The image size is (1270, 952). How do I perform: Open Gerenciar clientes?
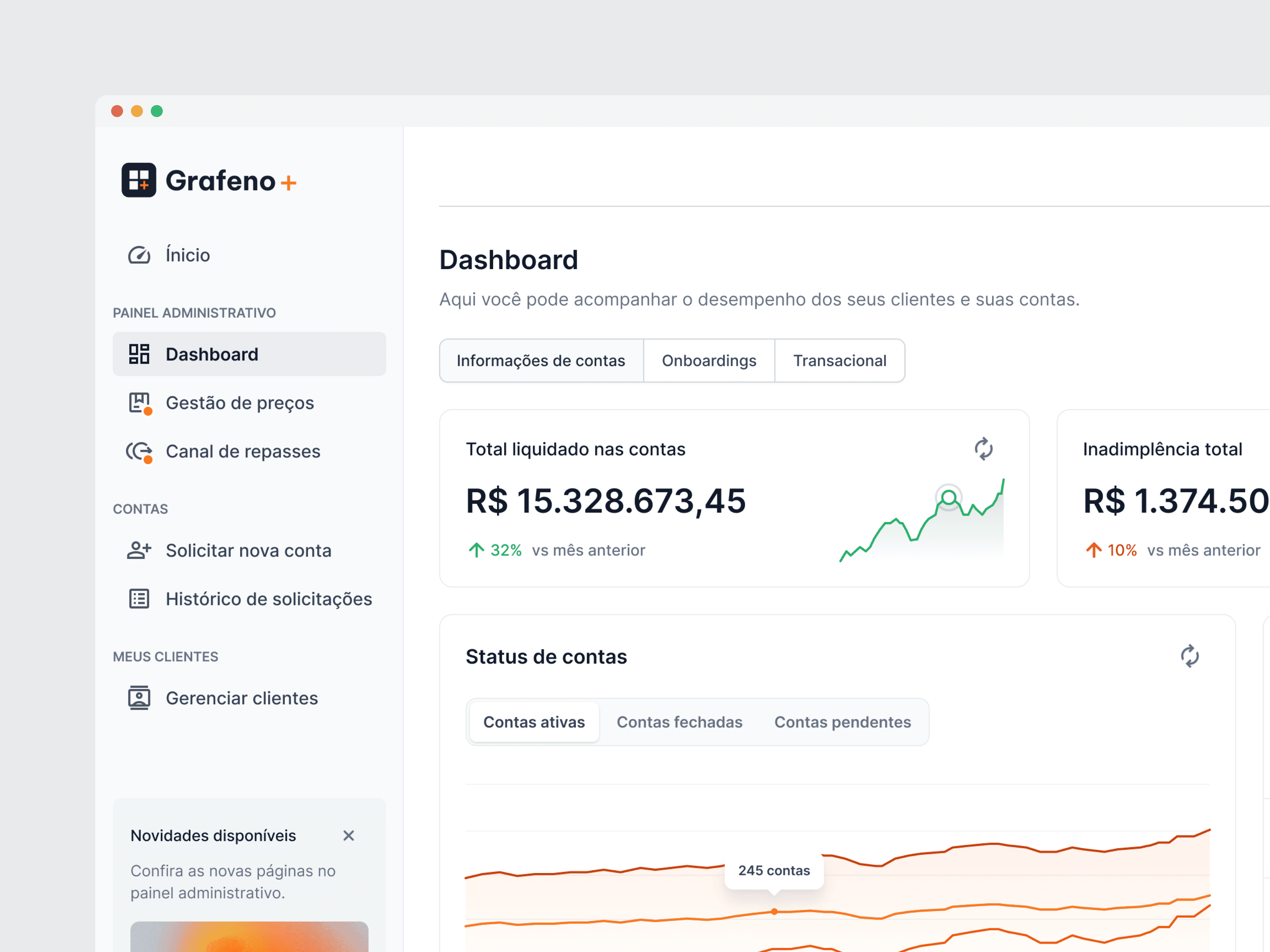pyautogui.click(x=249, y=698)
